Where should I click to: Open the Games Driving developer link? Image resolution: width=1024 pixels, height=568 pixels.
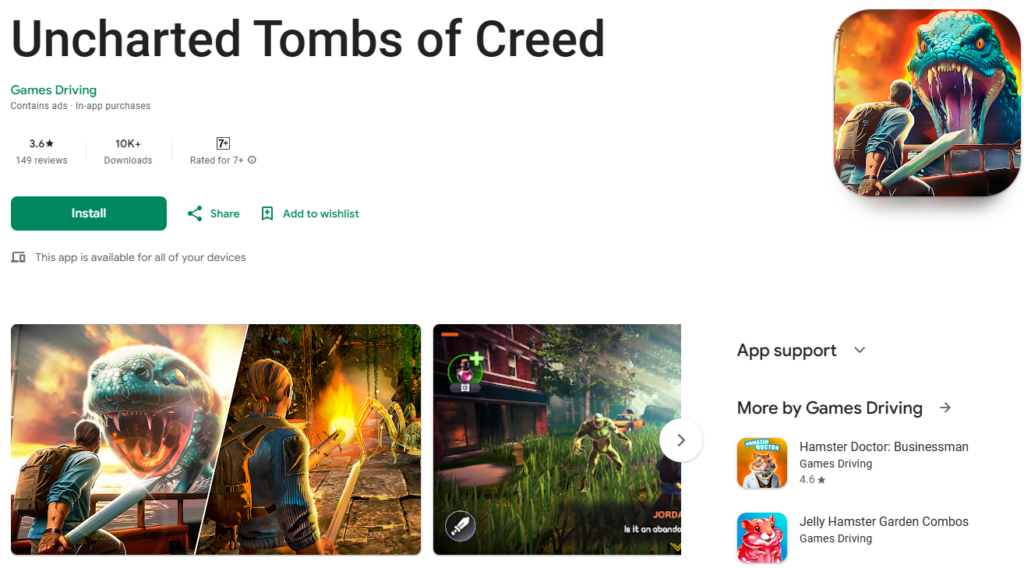coord(54,90)
